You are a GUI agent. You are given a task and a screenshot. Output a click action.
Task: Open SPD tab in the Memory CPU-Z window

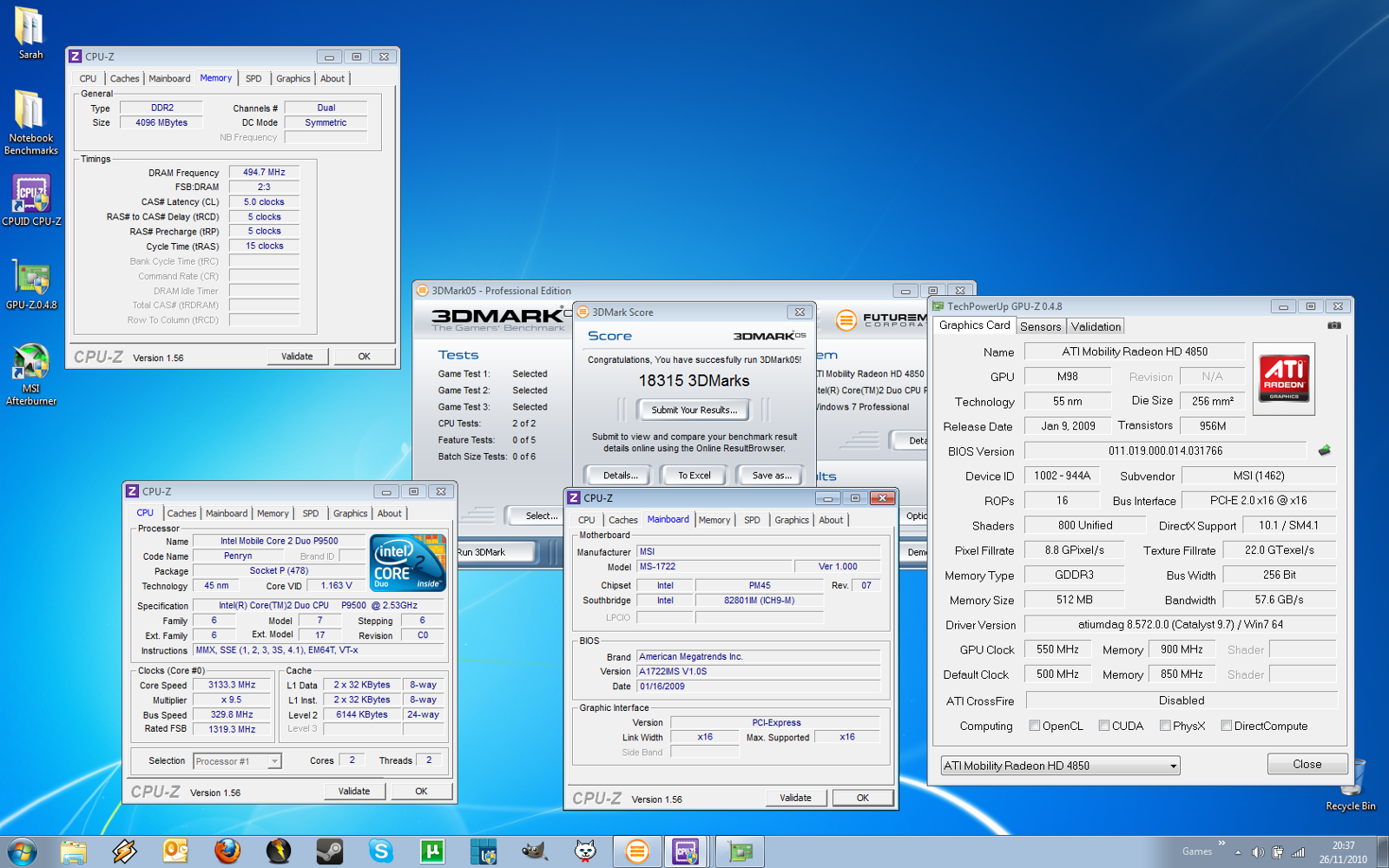pyautogui.click(x=253, y=79)
